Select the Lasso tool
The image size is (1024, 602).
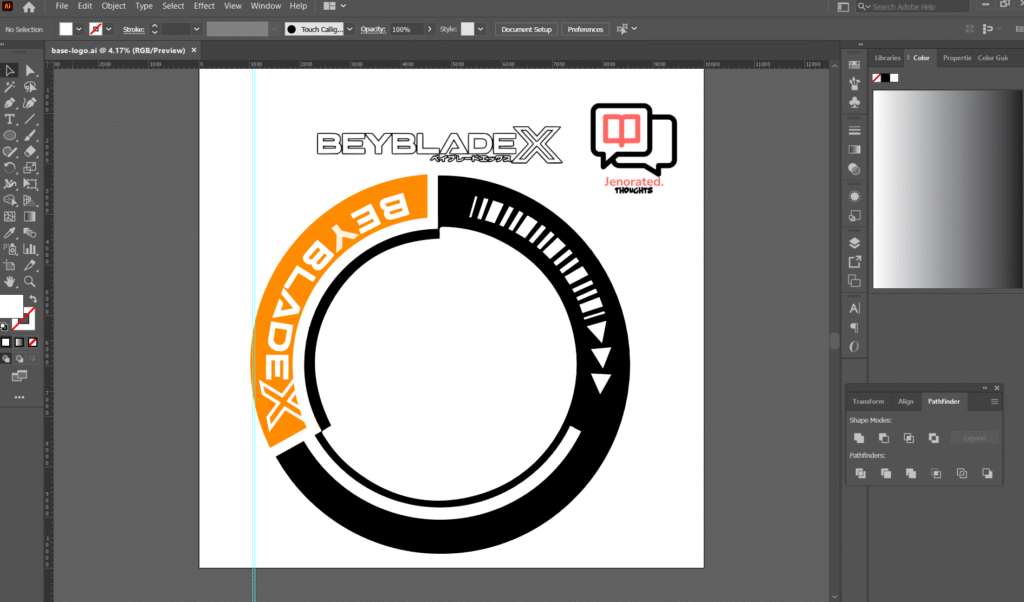(30, 87)
